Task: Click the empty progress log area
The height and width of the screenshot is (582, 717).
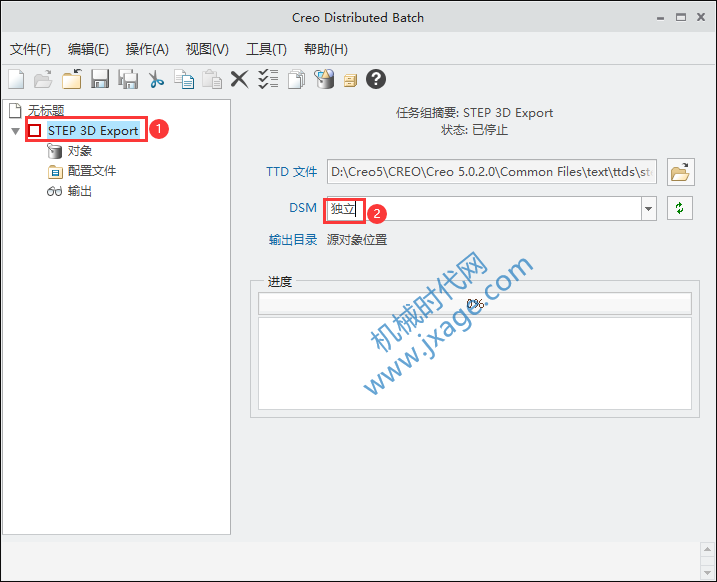Action: tap(475, 363)
